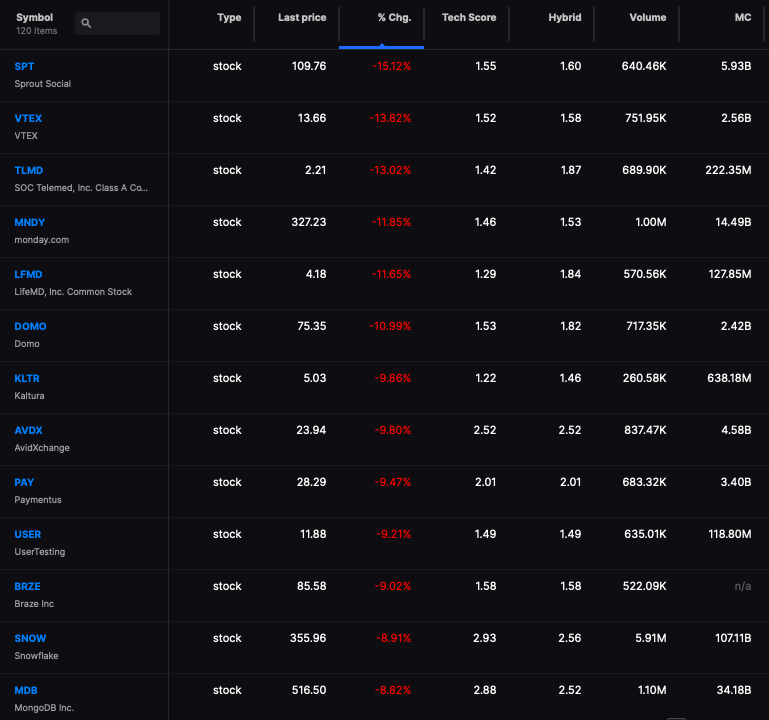Screen dimensions: 769x720
Task: Open the MDB ticker link
Action: (x=26, y=690)
